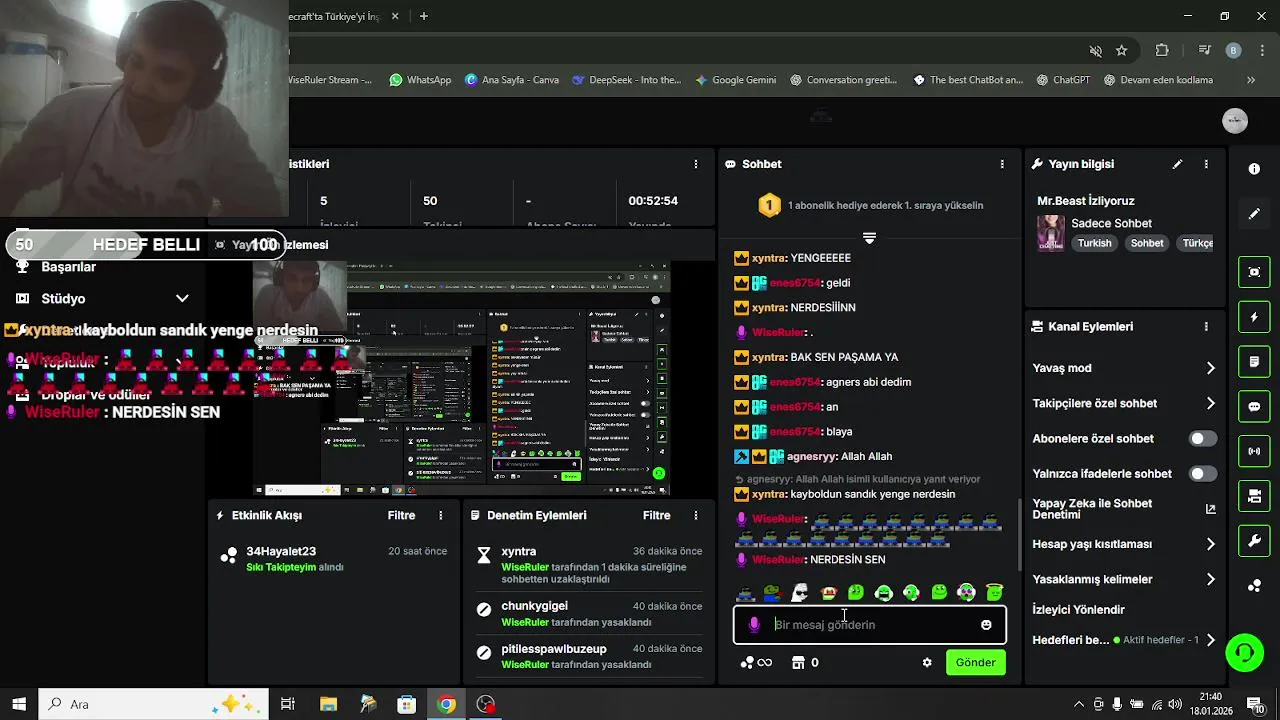Open xyntra username in Denetim Eylemleri list

click(518, 551)
